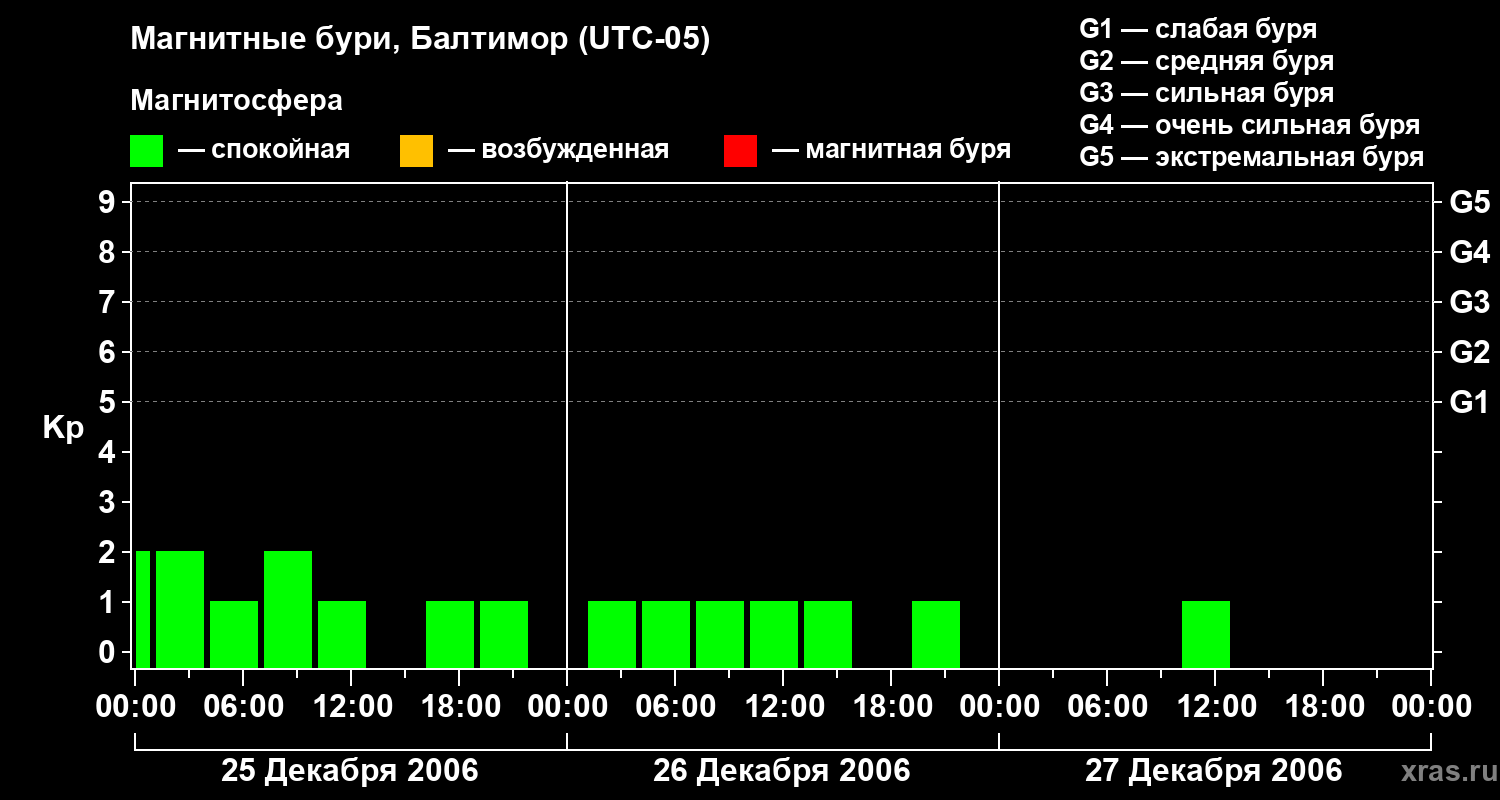Click the '— возбужденная' legend label
This screenshot has width=1500, height=800.
559,150
